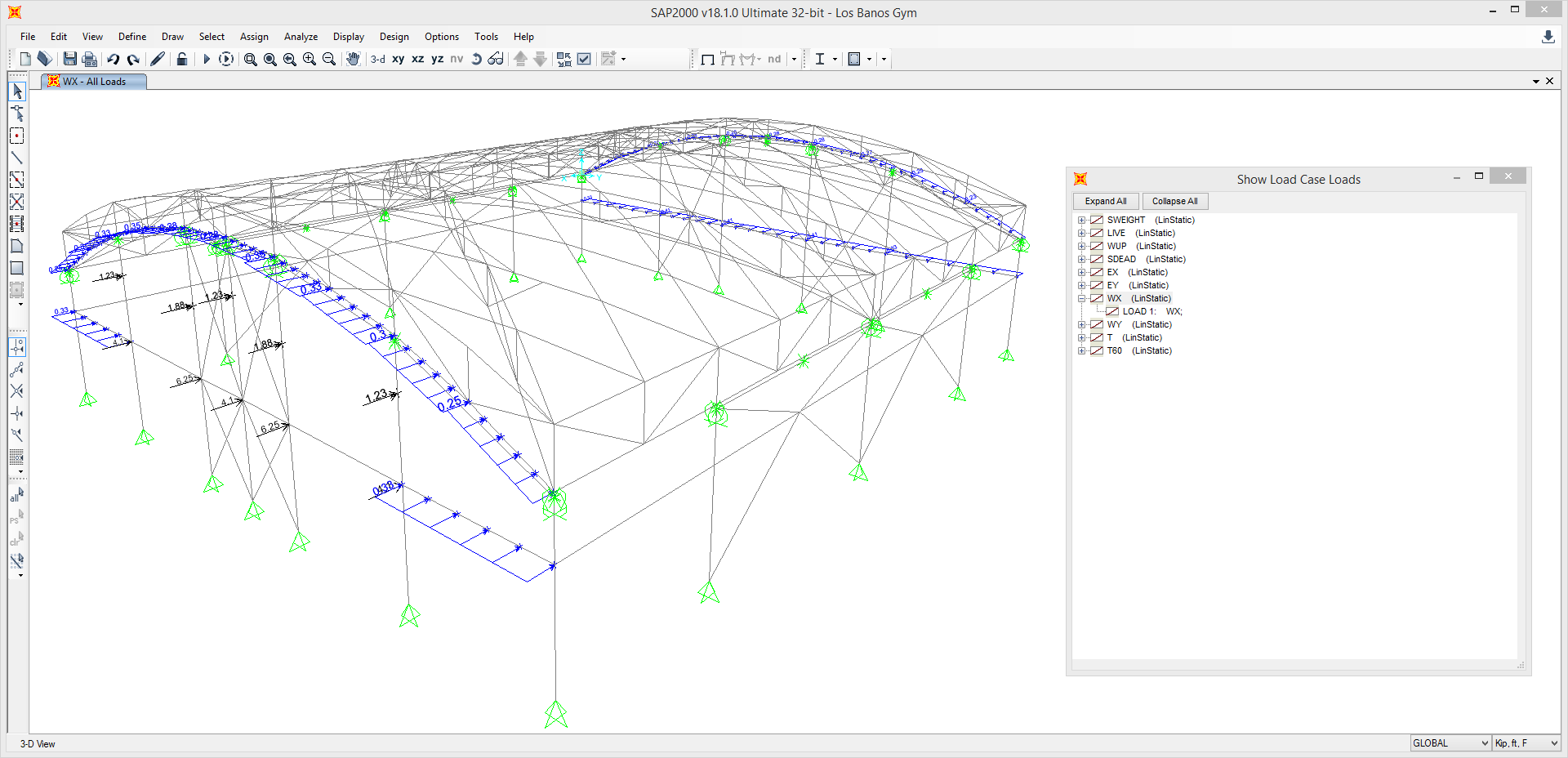Select the Draw Frame/Cable line tool
Screen dimensions: 1568x758
click(17, 158)
